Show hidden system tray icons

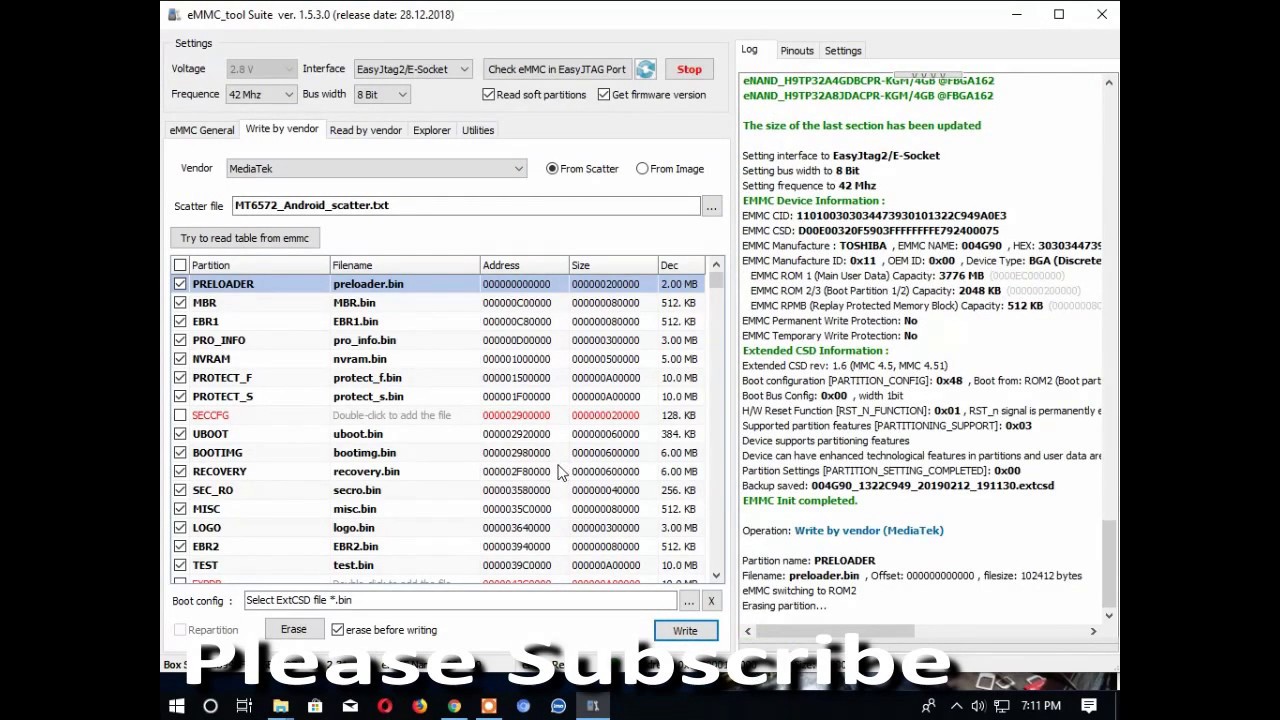956,706
